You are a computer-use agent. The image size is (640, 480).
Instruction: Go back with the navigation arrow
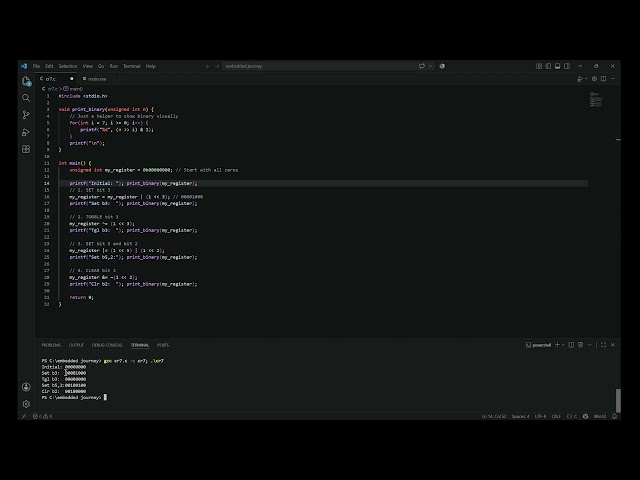pos(207,66)
